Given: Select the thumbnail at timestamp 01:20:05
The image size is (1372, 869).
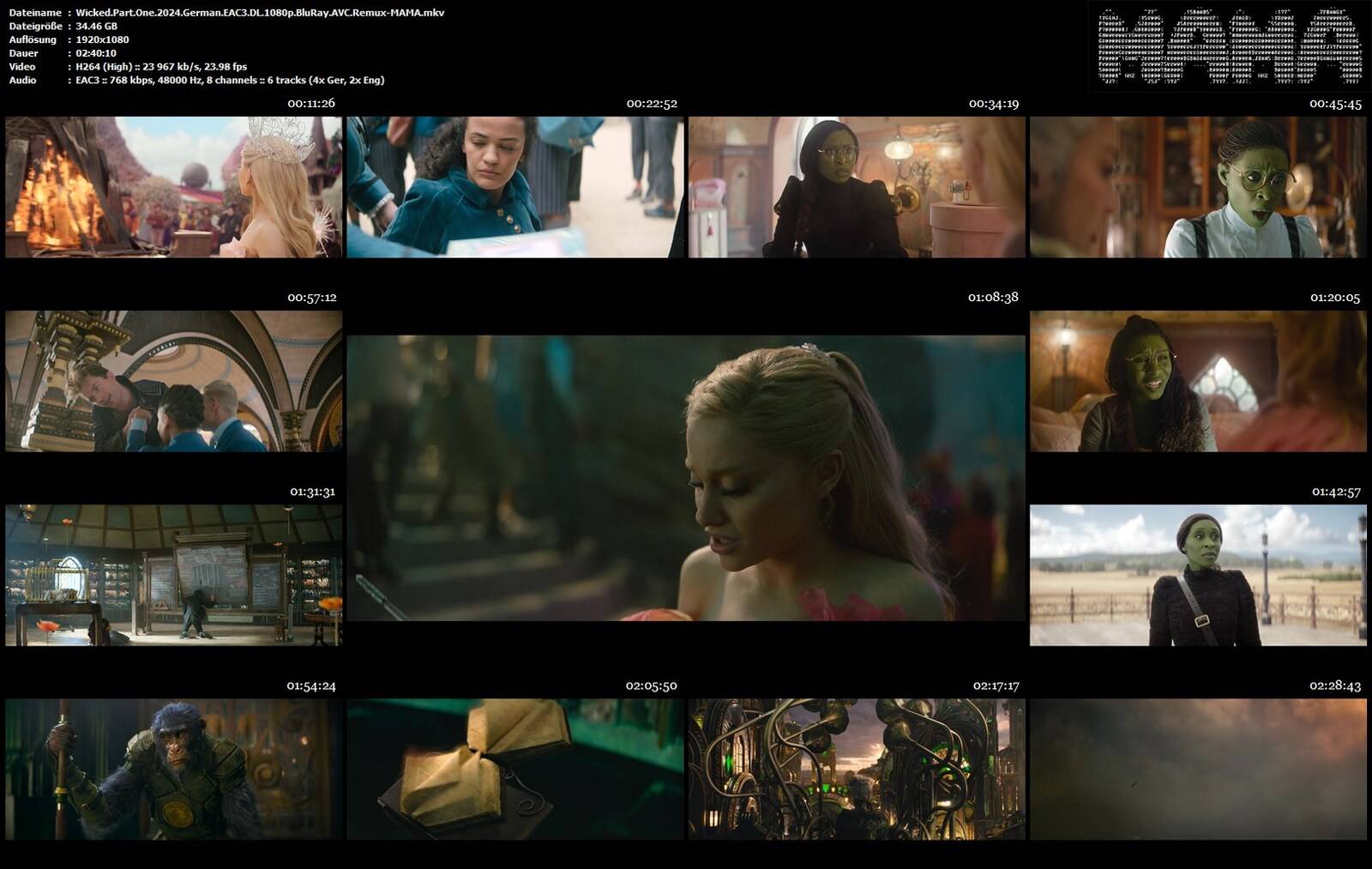Looking at the screenshot, I should pyautogui.click(x=1198, y=381).
